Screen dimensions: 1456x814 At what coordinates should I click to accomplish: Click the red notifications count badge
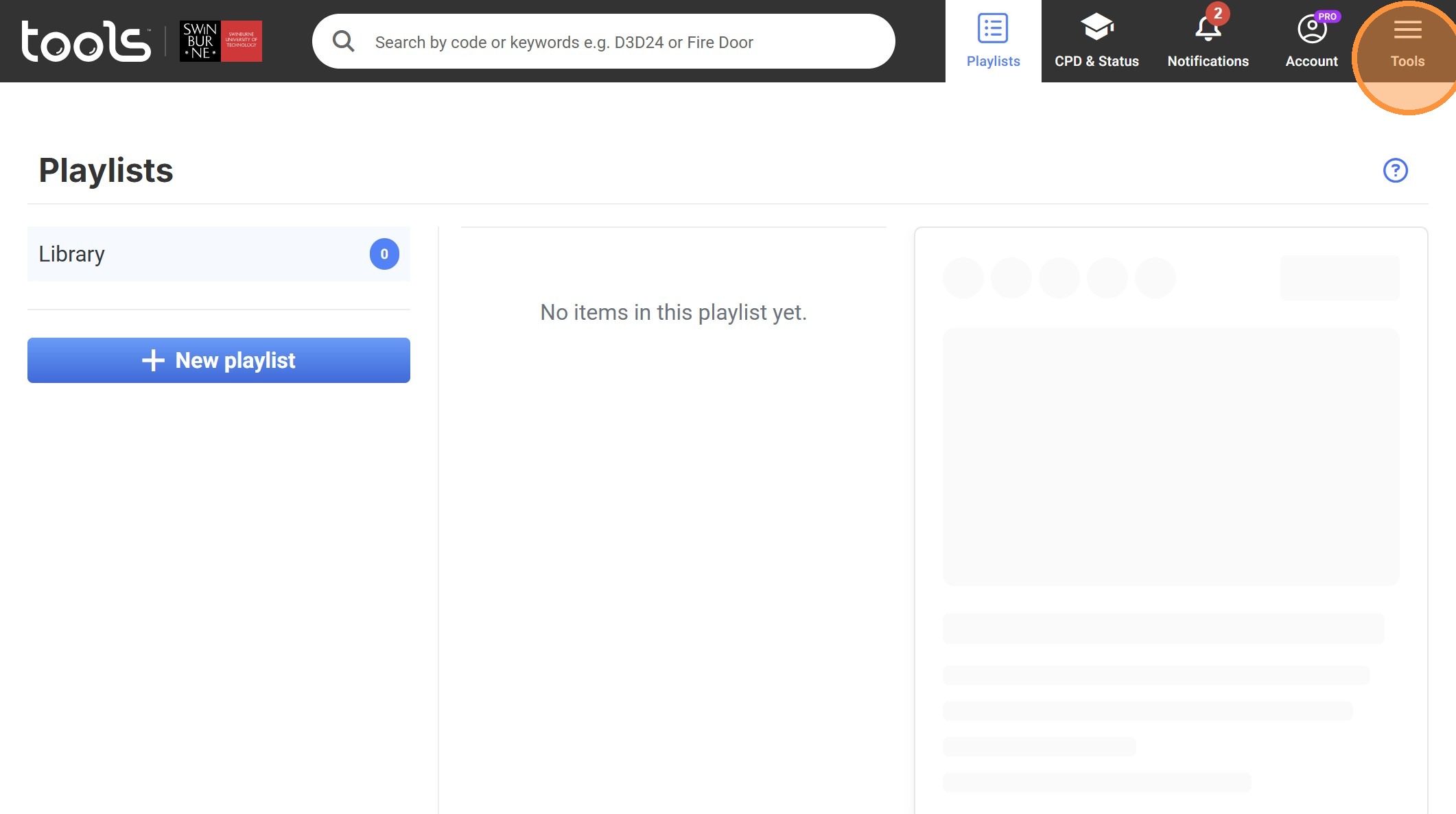(1218, 13)
